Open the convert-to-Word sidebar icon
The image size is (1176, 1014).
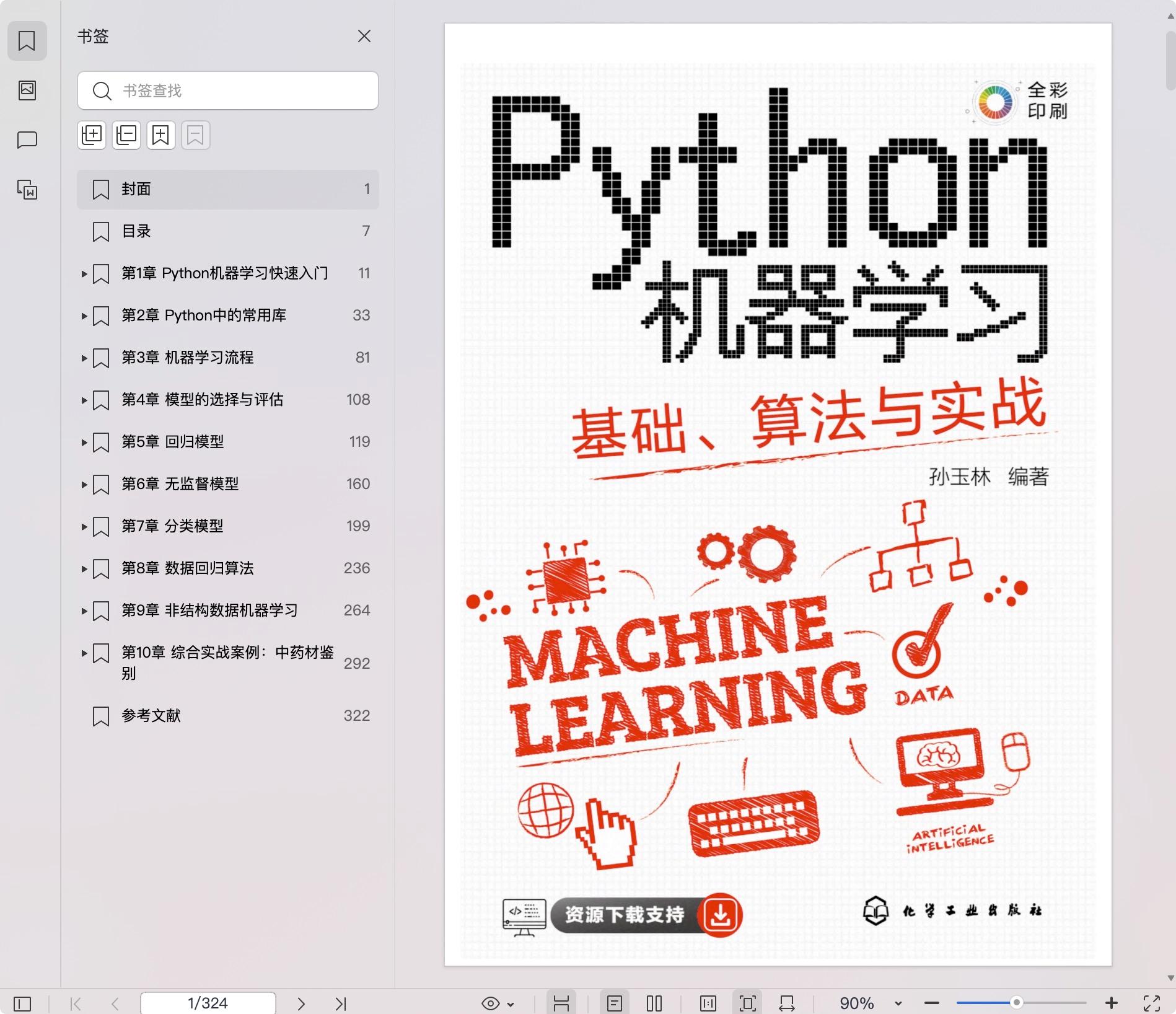[27, 190]
